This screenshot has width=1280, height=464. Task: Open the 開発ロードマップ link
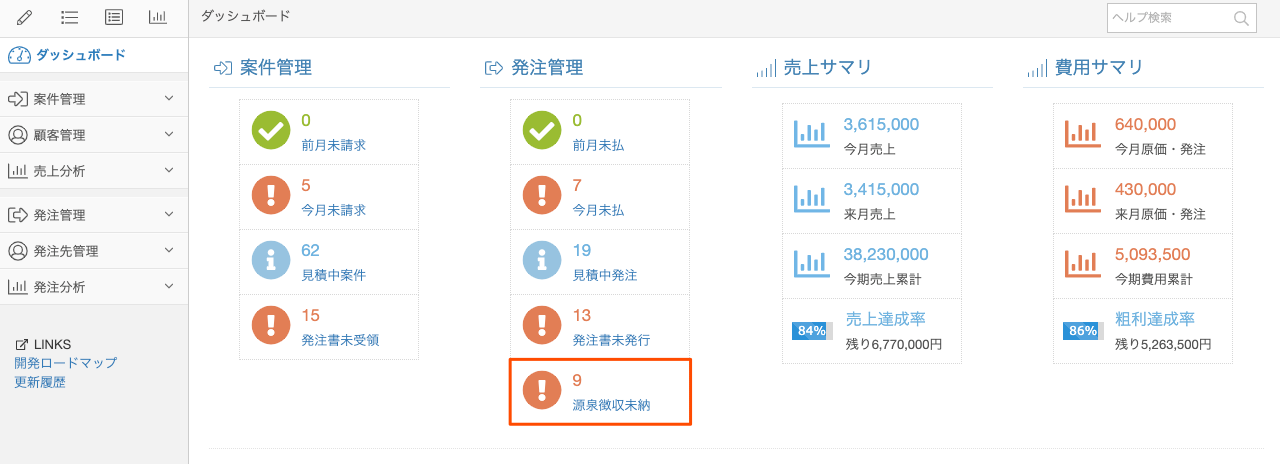65,363
